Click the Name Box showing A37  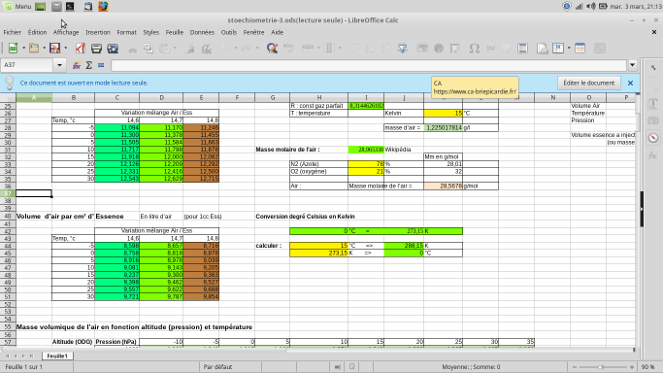[x=28, y=65]
